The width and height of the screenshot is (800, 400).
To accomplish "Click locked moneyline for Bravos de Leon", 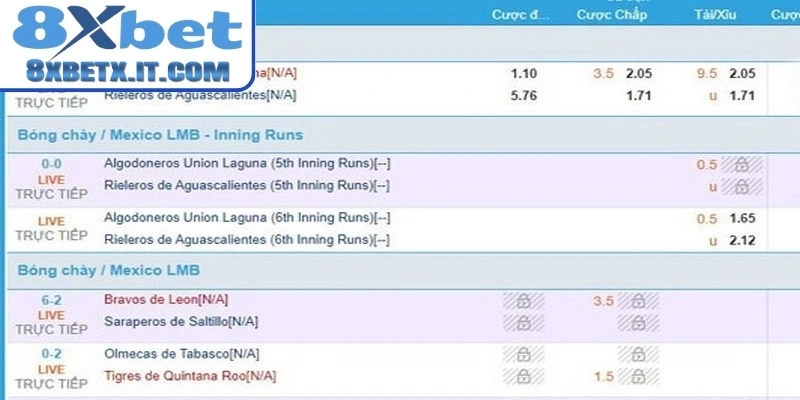I will click(x=523, y=301).
